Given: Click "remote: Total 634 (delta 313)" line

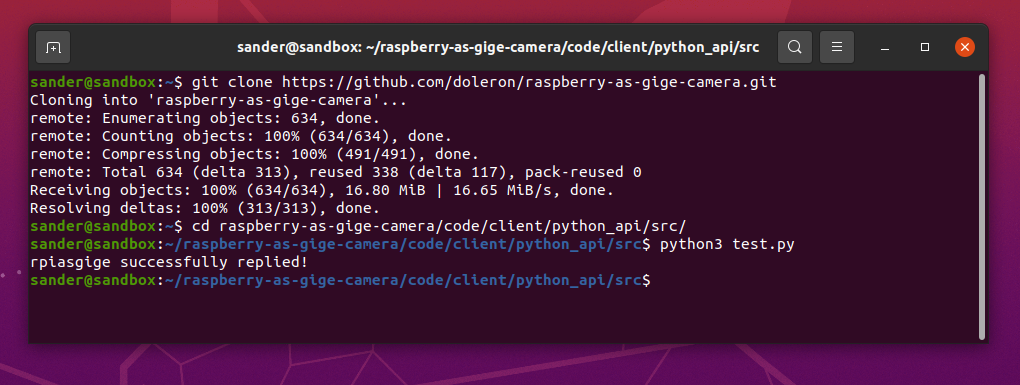Looking at the screenshot, I should [336, 173].
